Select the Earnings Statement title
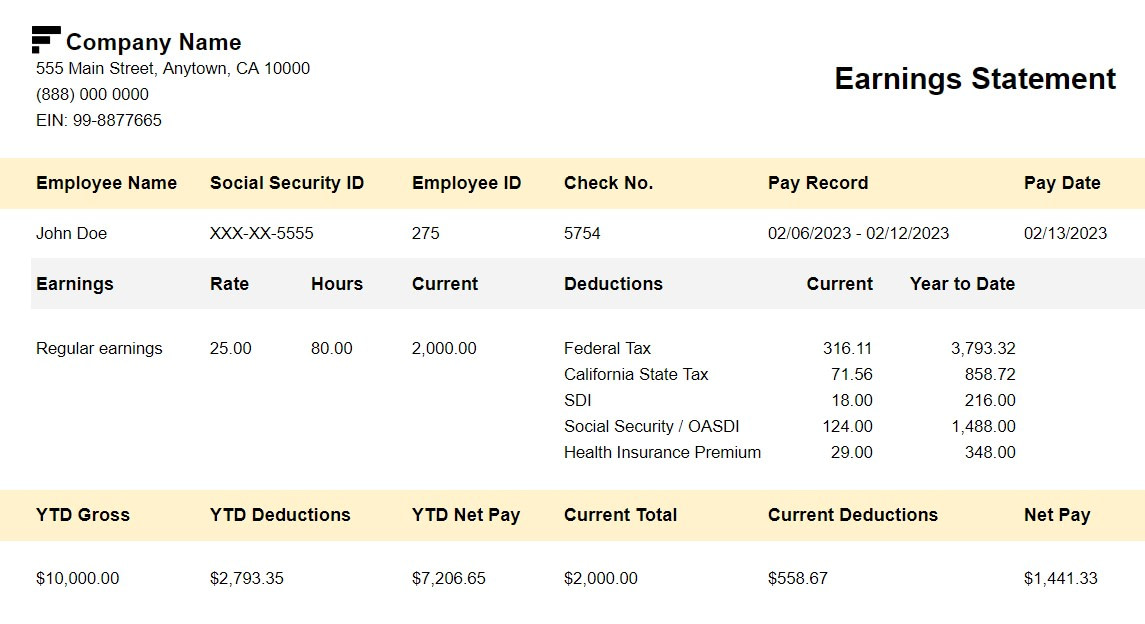This screenshot has width=1145, height=624. point(975,78)
